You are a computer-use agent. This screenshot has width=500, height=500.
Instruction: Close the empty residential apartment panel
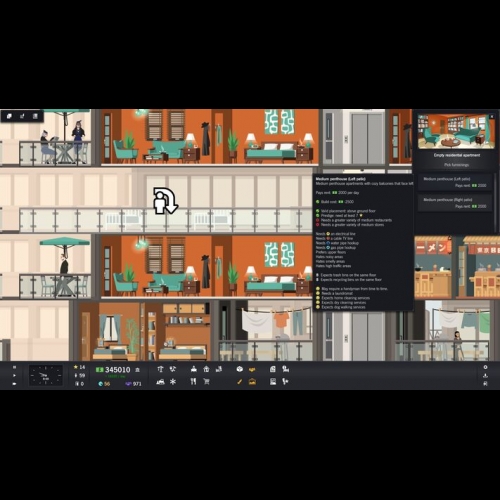(x=492, y=117)
